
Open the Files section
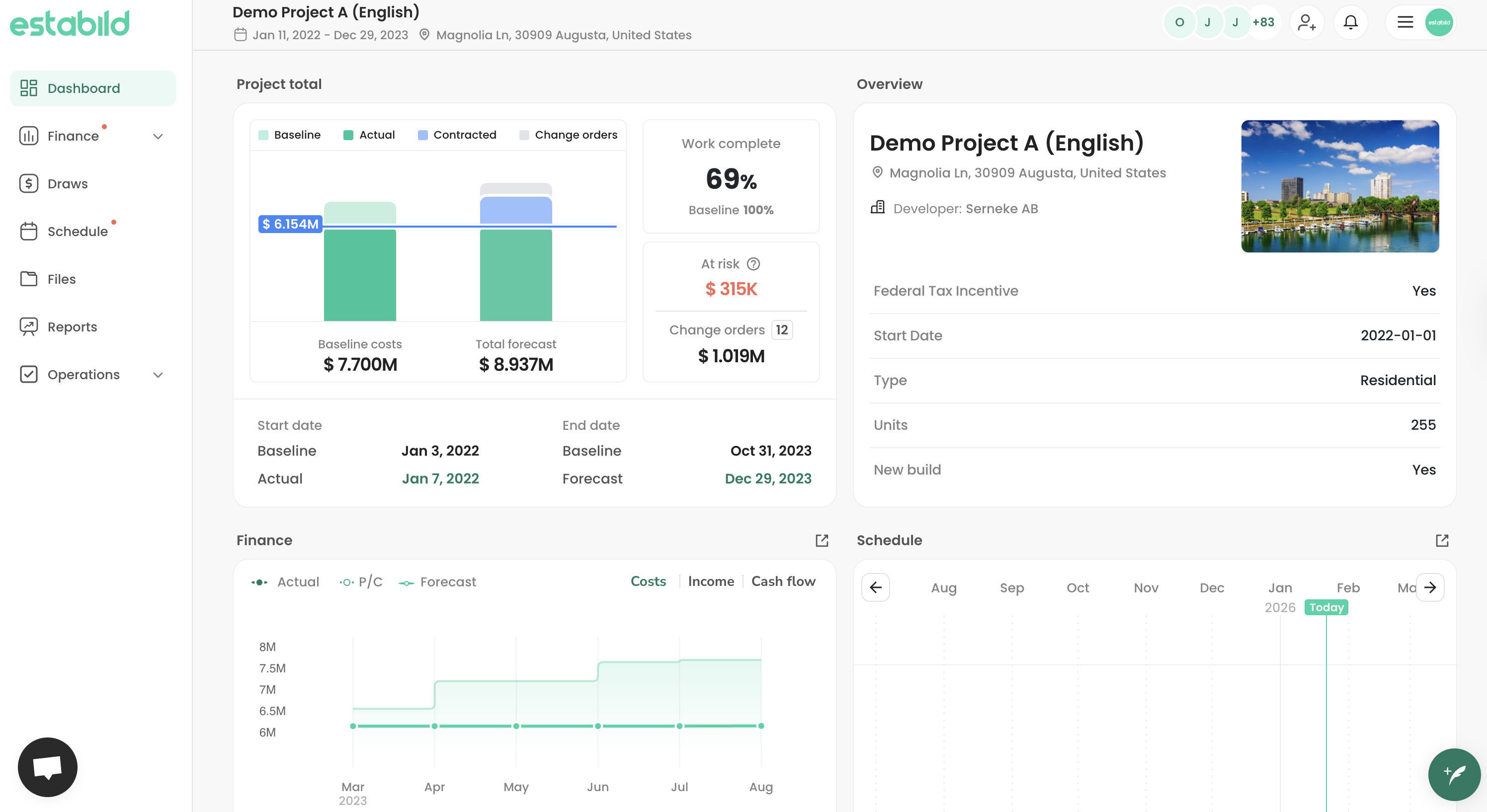point(62,279)
